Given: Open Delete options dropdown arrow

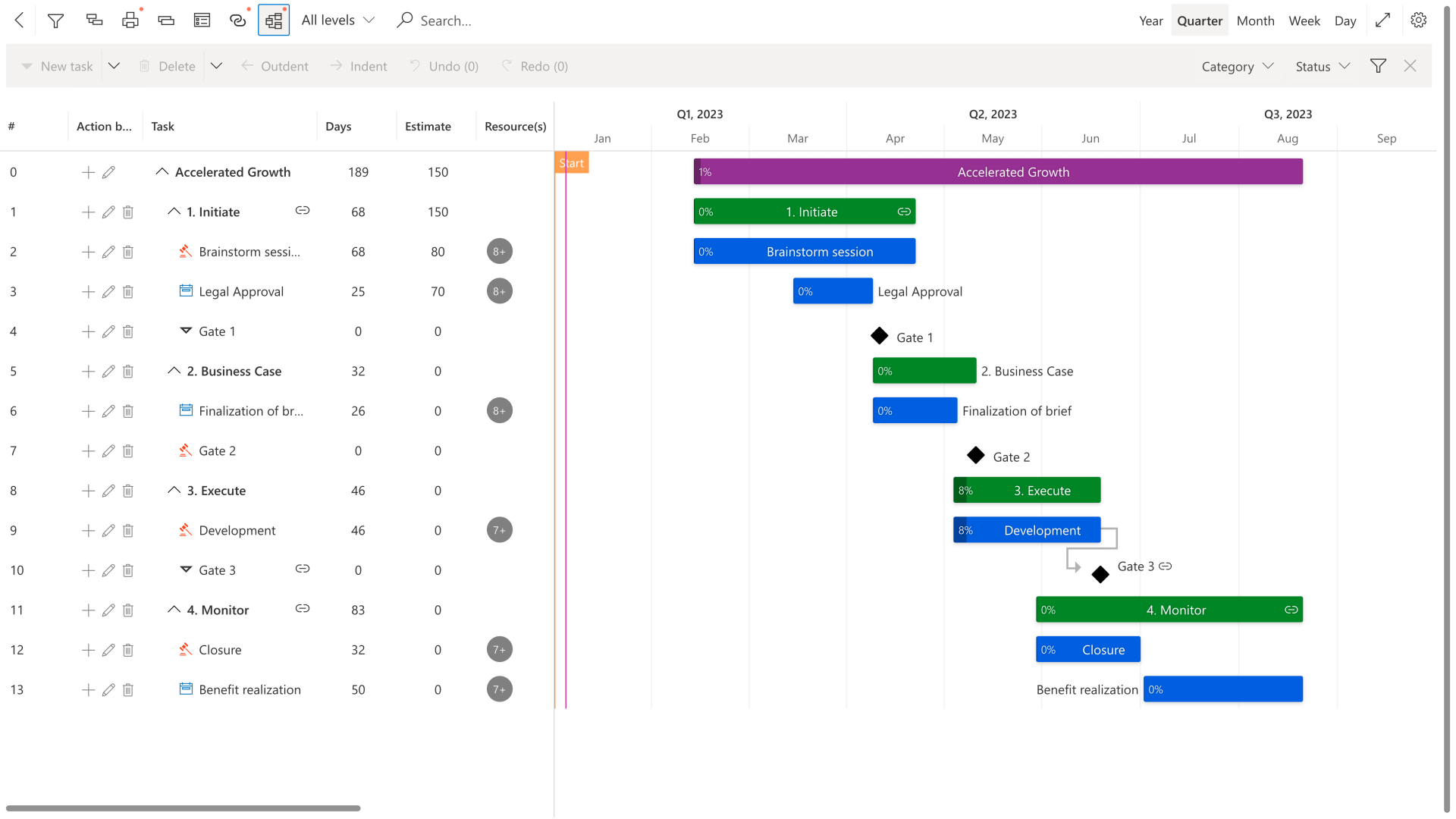Looking at the screenshot, I should tap(216, 66).
